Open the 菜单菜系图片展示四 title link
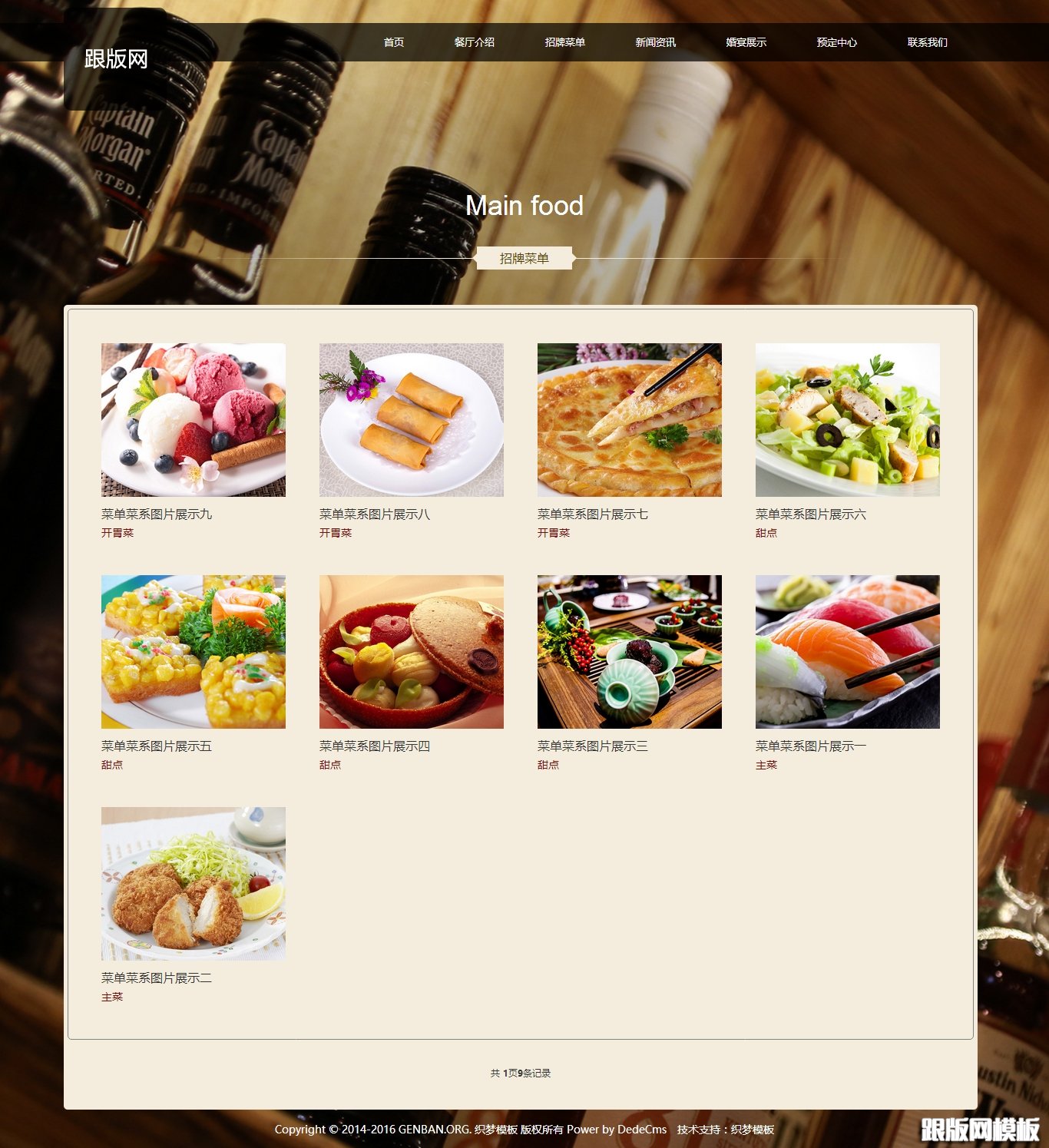 (375, 746)
